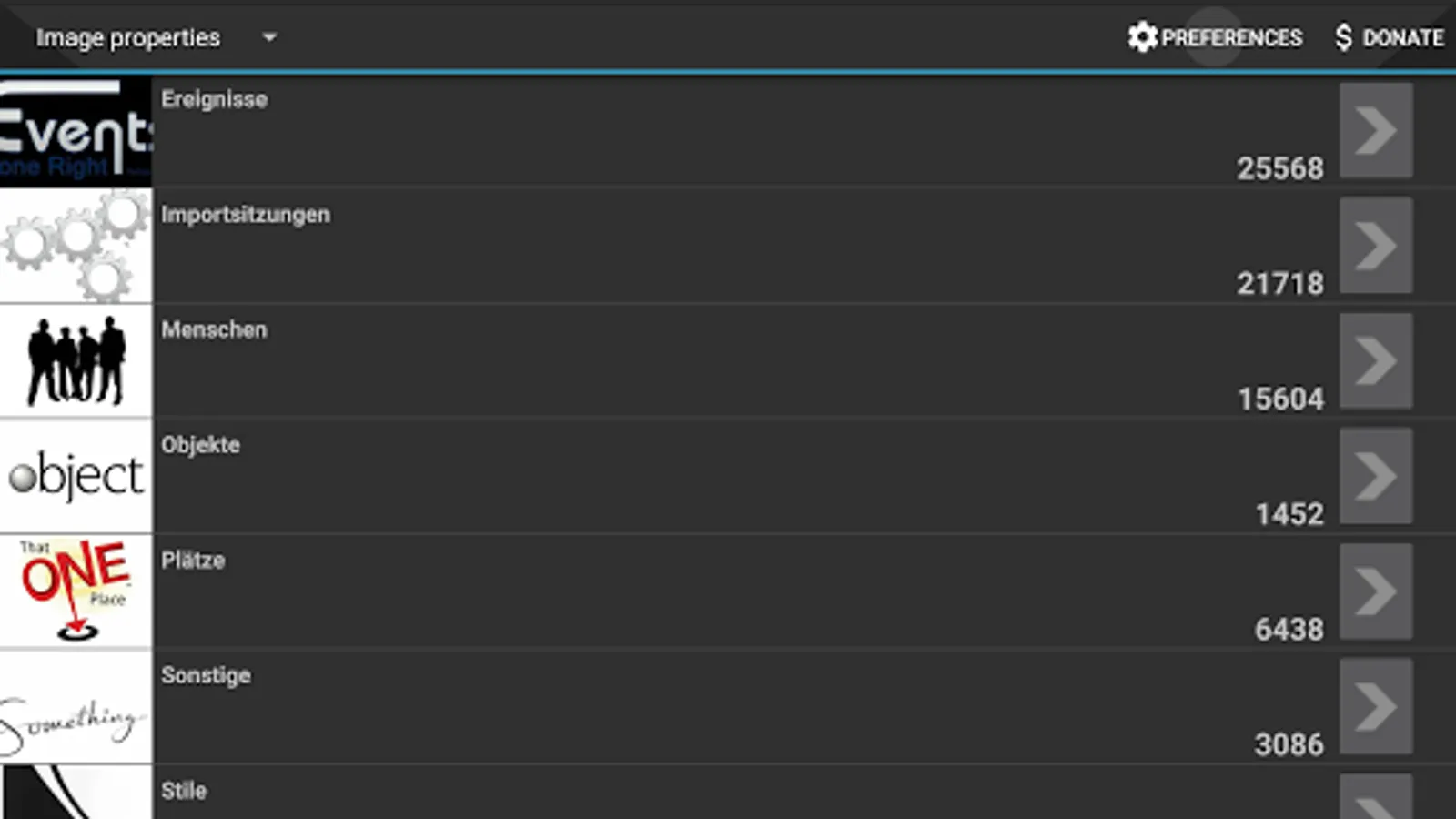This screenshot has height=819, width=1456.
Task: Click the Something handwriting thumbnail
Action: click(76, 707)
